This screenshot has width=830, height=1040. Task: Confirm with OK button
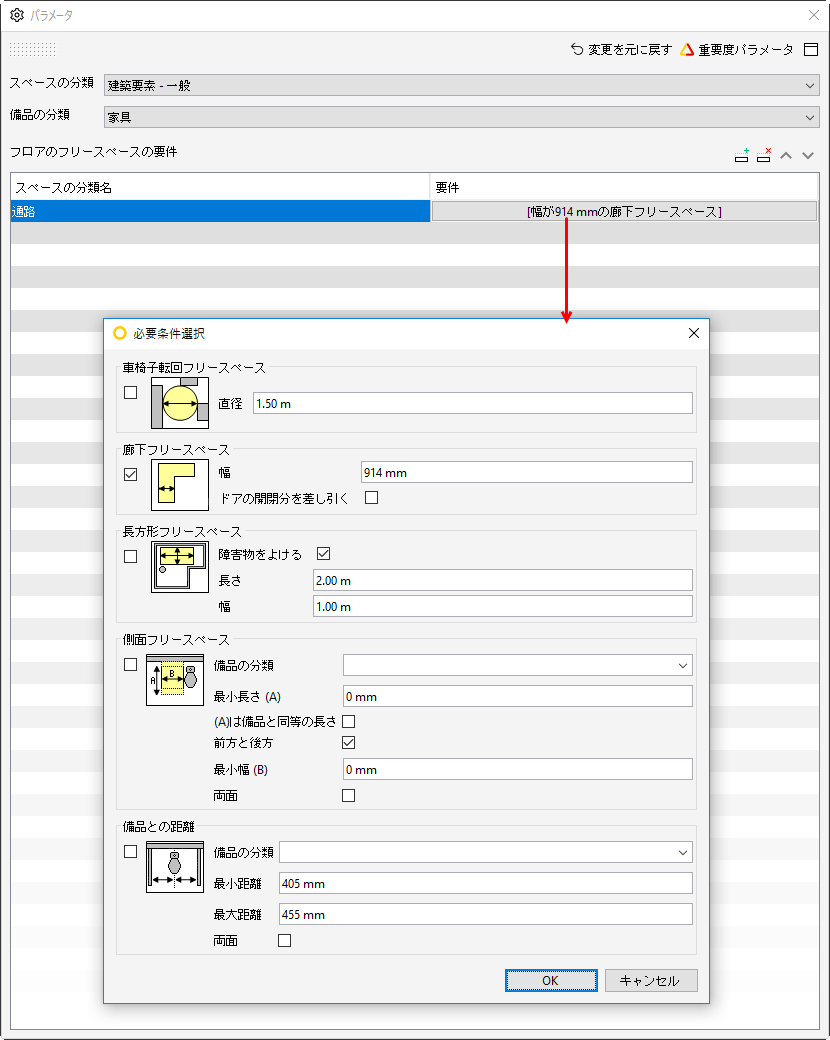[x=551, y=980]
